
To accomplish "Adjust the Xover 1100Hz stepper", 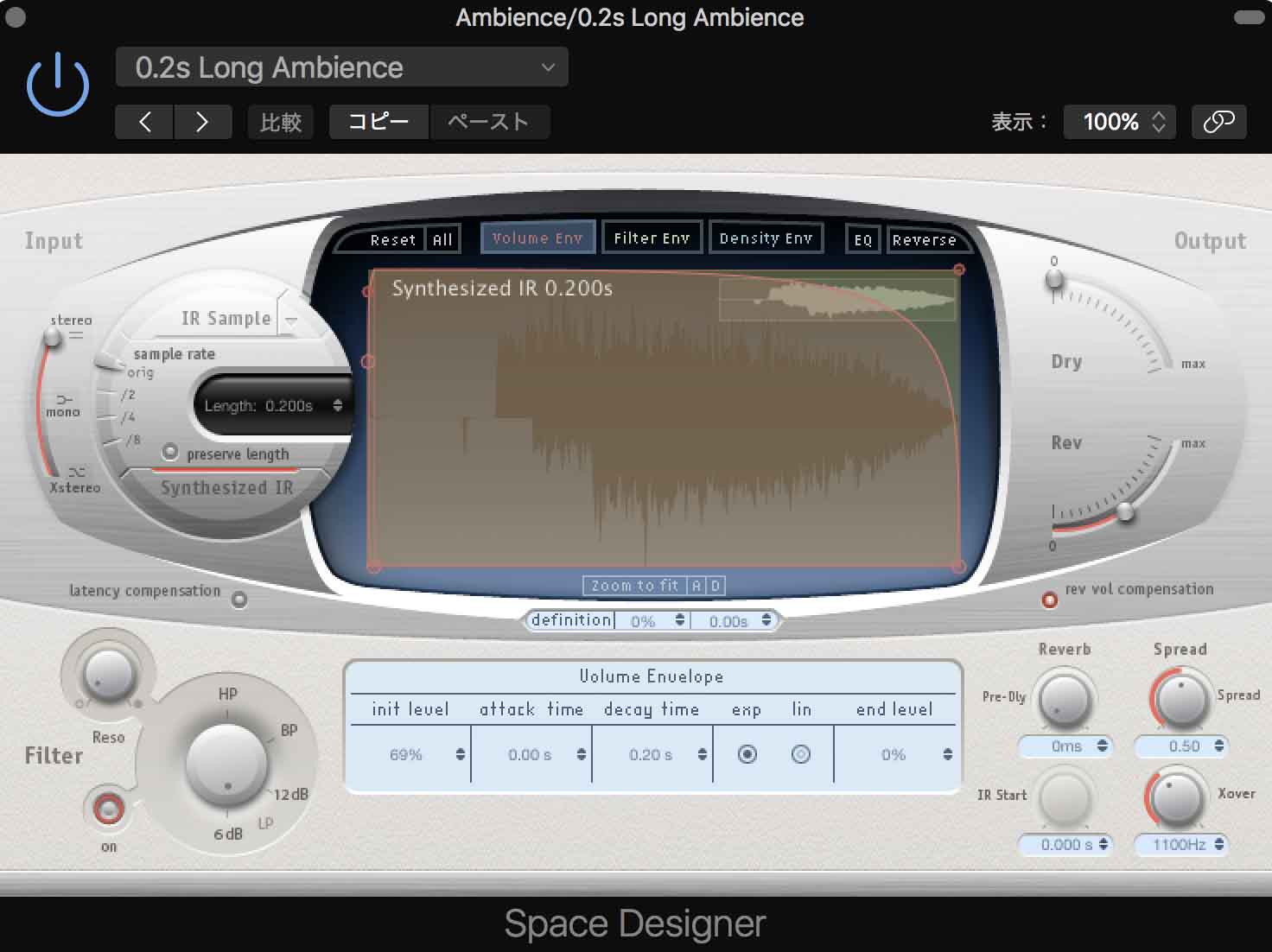I will (1218, 844).
